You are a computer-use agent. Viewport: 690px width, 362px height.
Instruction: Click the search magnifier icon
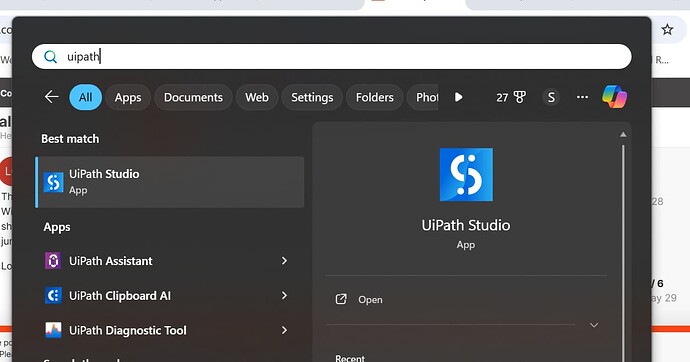point(51,57)
